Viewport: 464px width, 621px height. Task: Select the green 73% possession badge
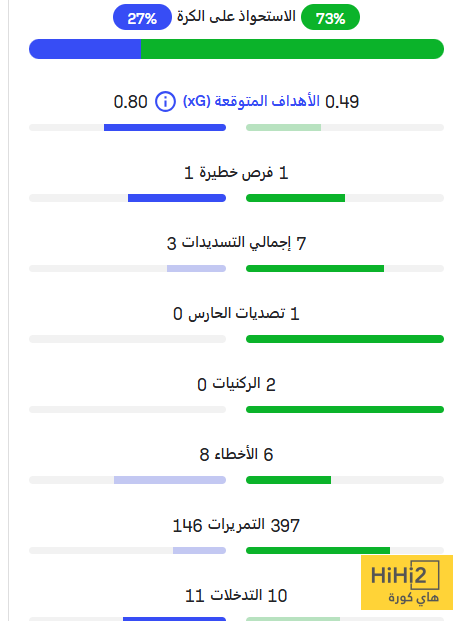pyautogui.click(x=330, y=17)
